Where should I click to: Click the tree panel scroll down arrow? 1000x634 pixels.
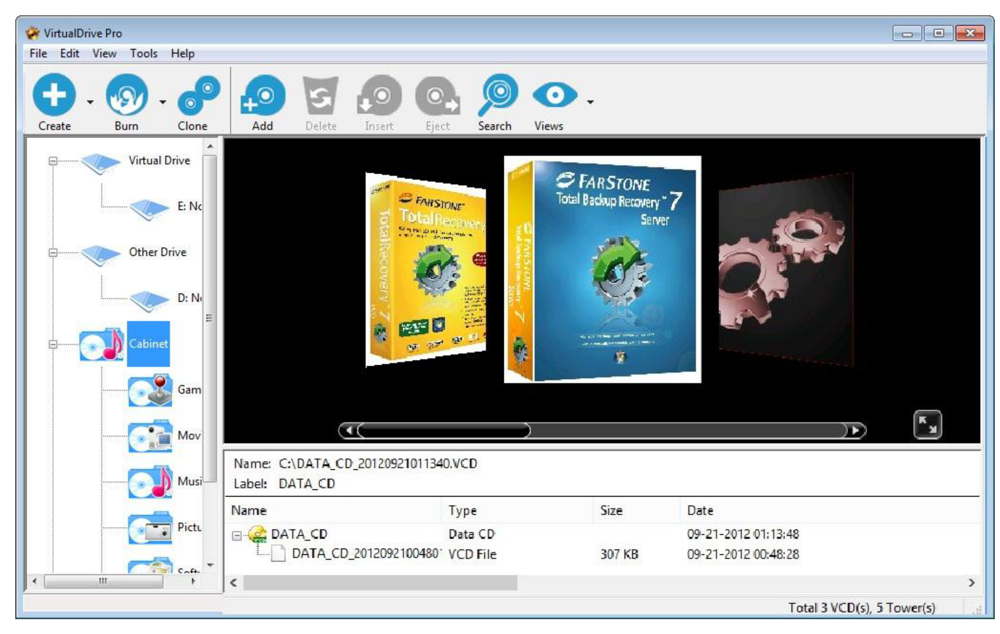pos(210,565)
